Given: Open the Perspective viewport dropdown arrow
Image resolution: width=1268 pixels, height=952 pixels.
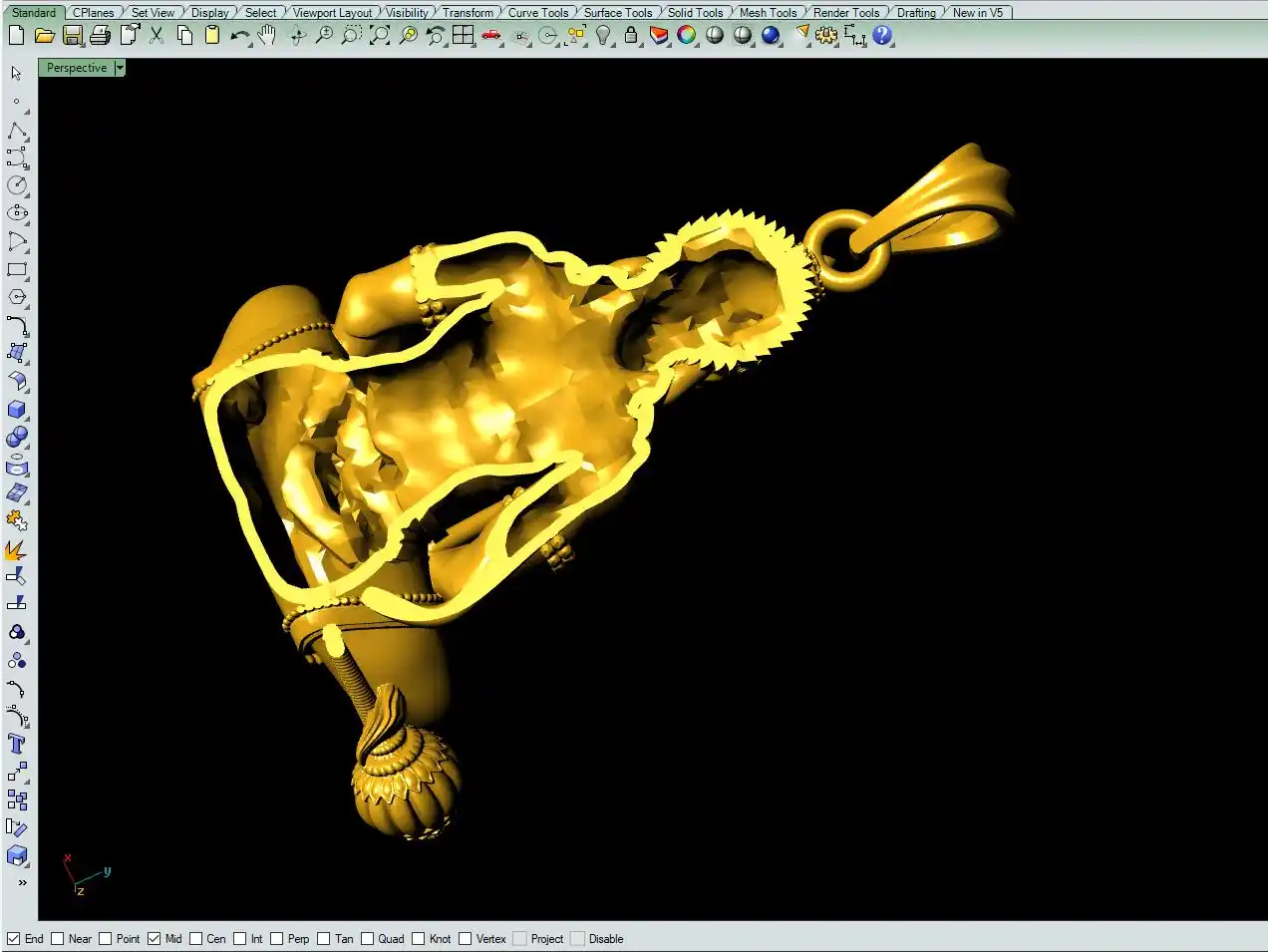Looking at the screenshot, I should click(x=120, y=68).
